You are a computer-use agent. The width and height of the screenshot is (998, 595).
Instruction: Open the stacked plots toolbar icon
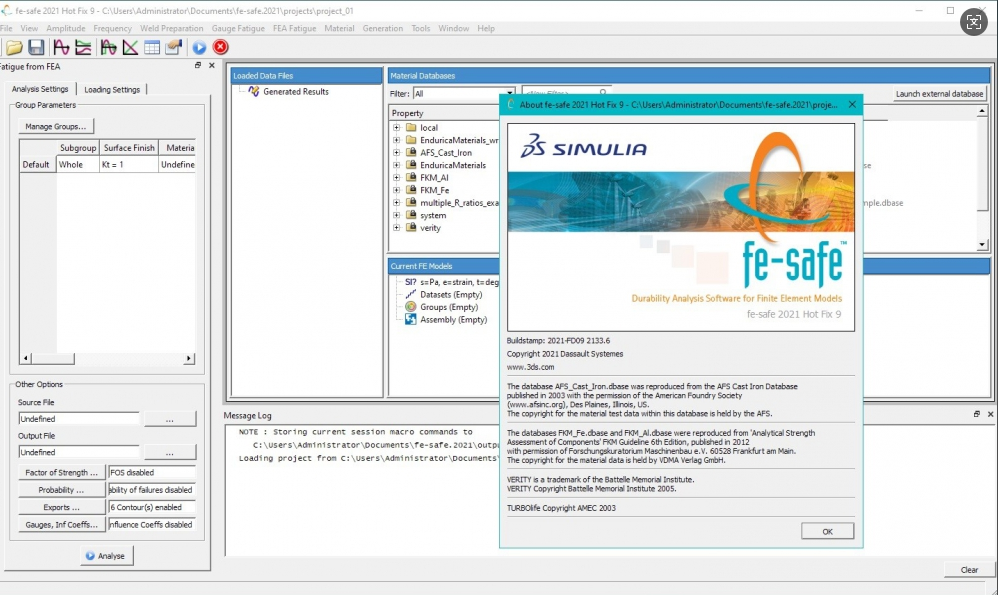pos(83,47)
